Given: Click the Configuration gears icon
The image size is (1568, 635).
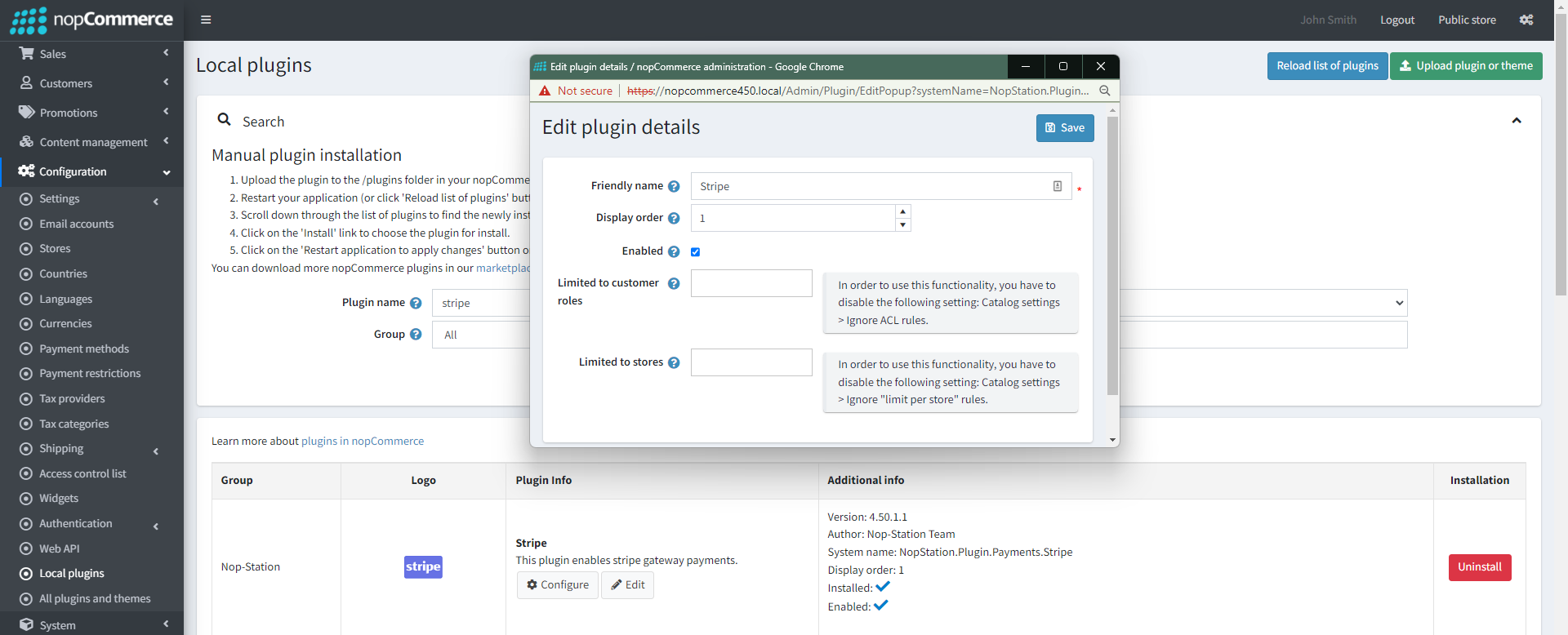Looking at the screenshot, I should (26, 171).
